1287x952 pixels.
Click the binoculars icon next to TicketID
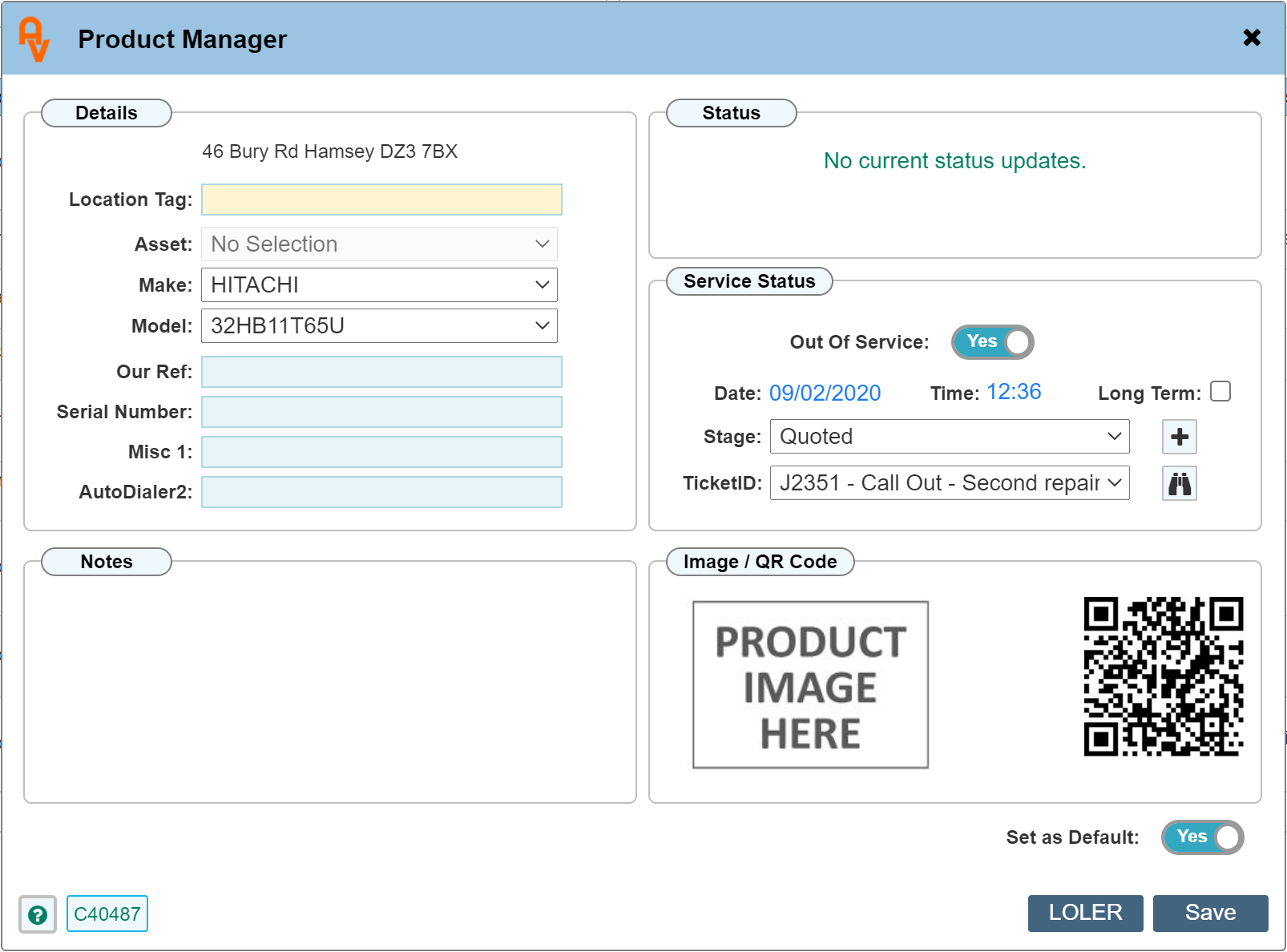[x=1180, y=483]
